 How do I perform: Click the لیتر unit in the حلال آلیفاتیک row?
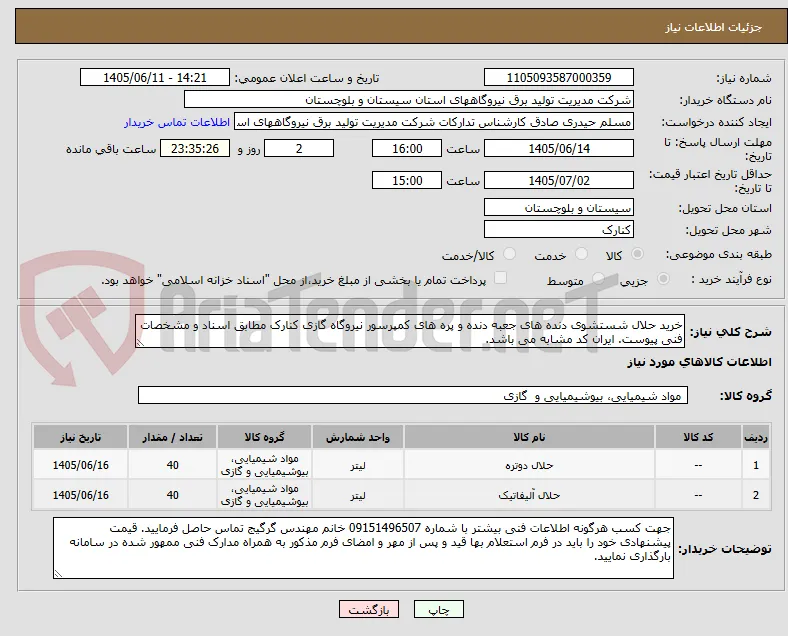(358, 495)
